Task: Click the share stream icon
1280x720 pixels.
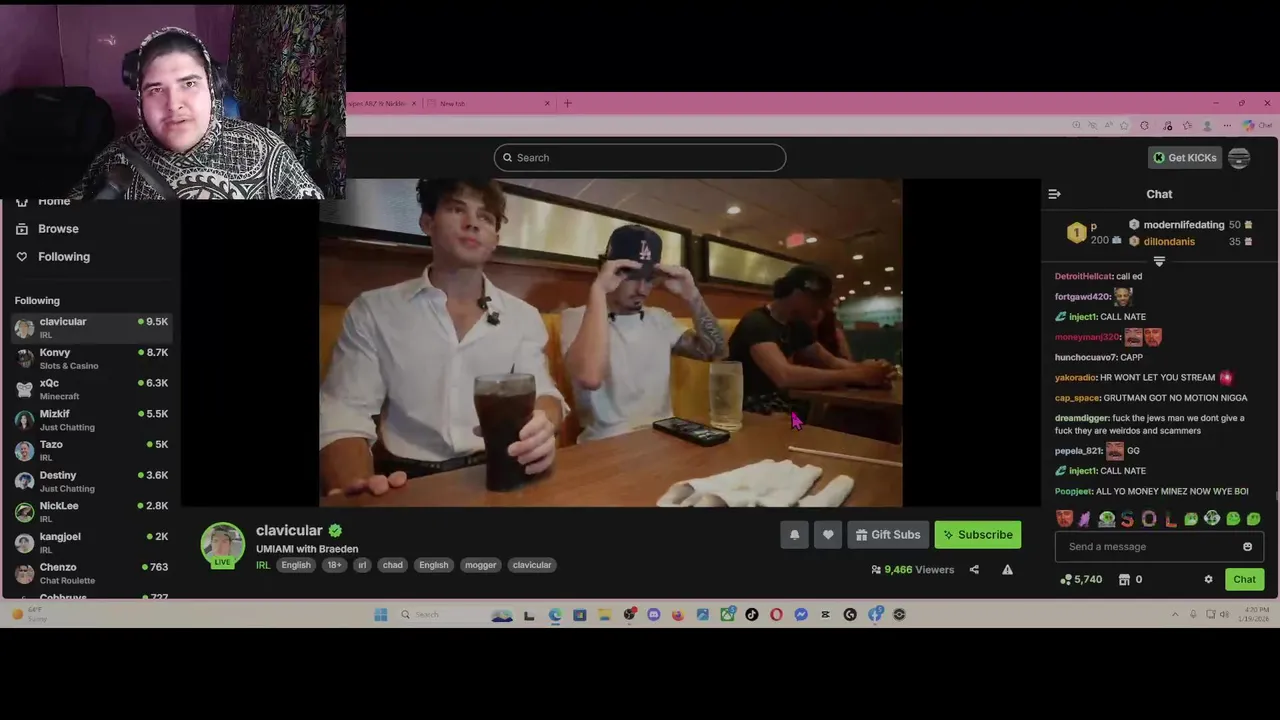Action: [x=974, y=570]
